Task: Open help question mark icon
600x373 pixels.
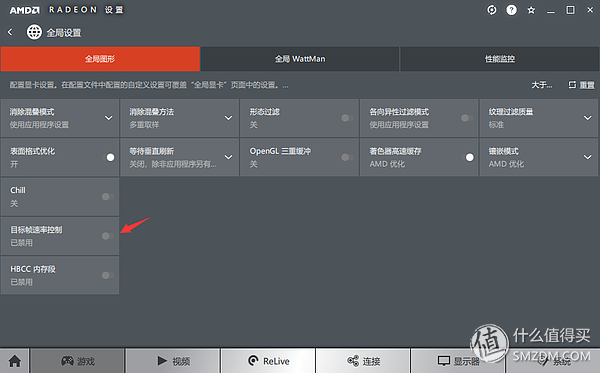Action: 511,10
